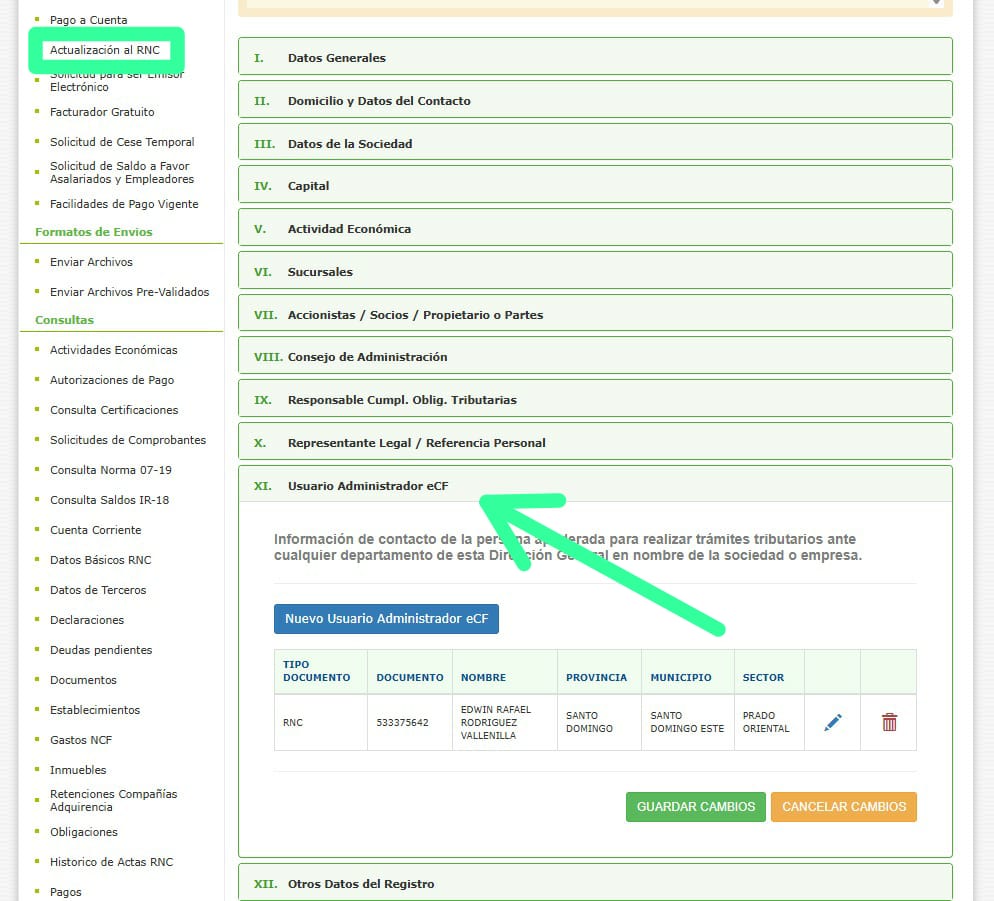994x901 pixels.
Task: Open Solicitud de Saldo a Favor link
Action: pos(122,172)
